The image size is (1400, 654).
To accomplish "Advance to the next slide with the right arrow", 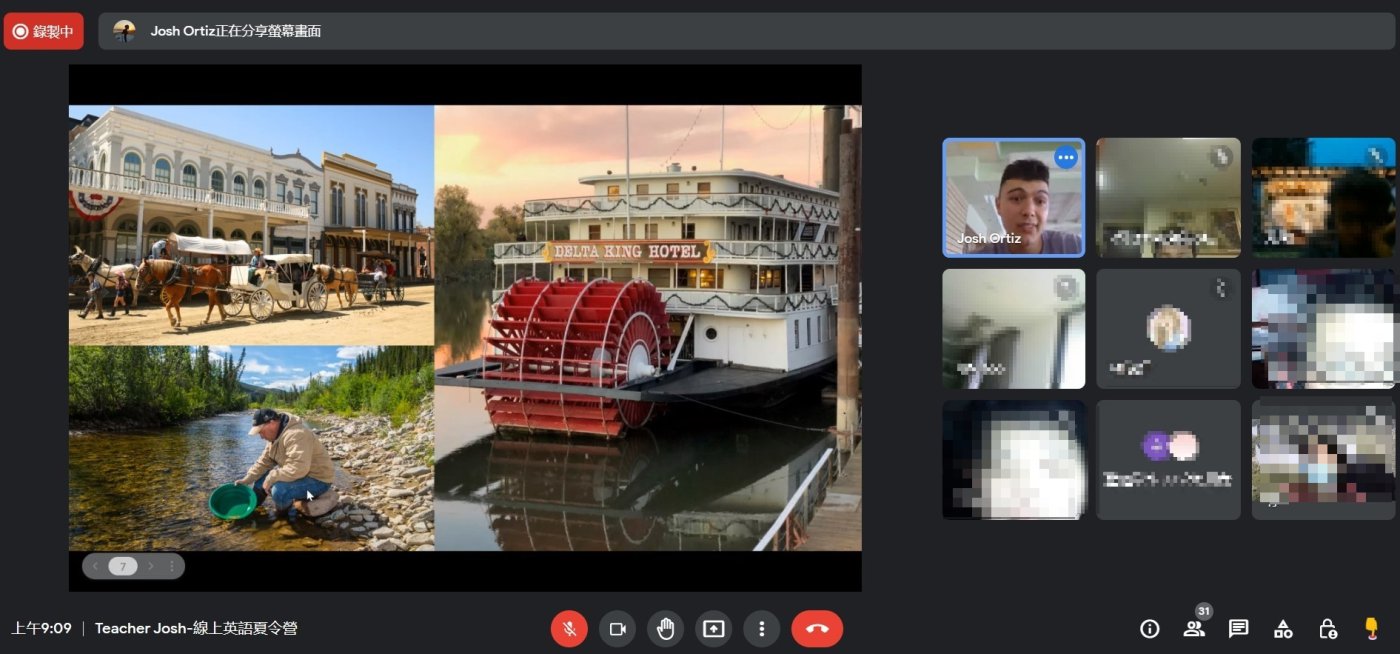I will [x=151, y=566].
